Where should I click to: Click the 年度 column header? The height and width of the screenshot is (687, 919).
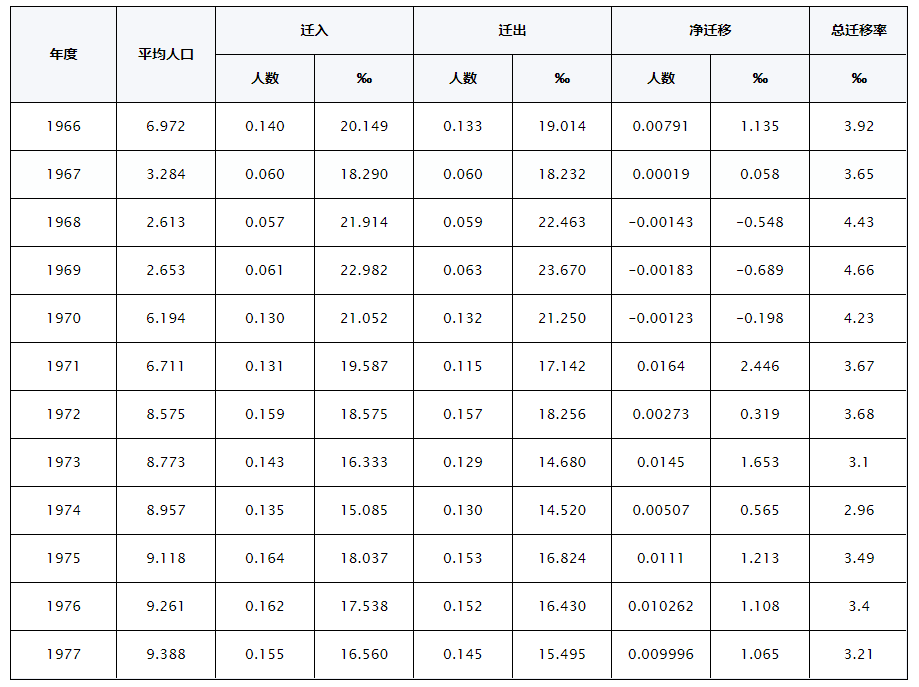pyautogui.click(x=63, y=54)
